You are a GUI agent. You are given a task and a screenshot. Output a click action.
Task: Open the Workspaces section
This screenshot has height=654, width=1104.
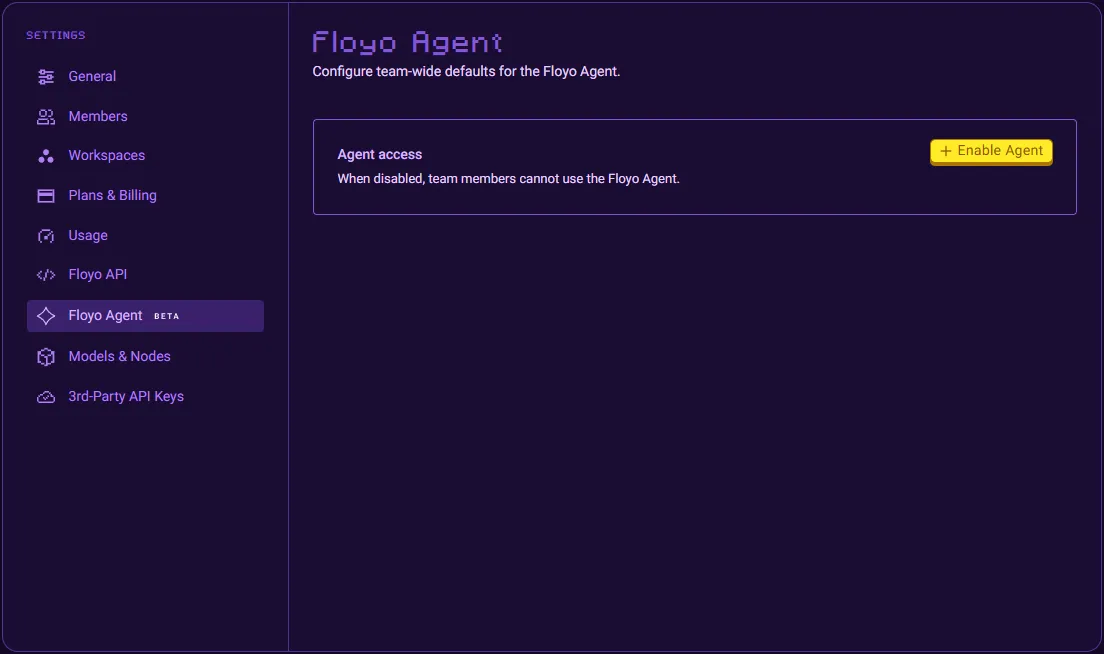[145, 156]
